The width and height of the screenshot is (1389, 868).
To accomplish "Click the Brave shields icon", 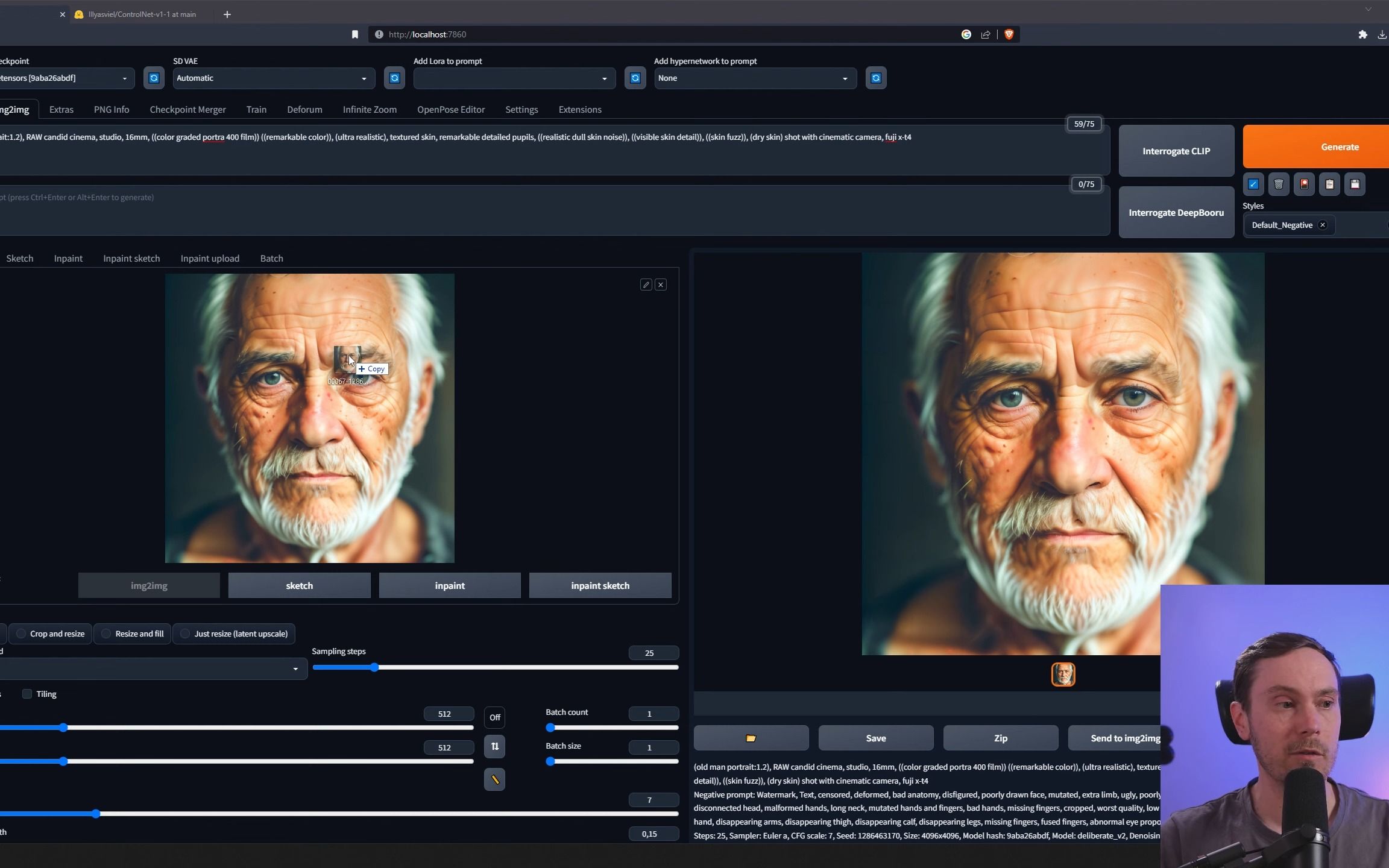I will click(1009, 34).
